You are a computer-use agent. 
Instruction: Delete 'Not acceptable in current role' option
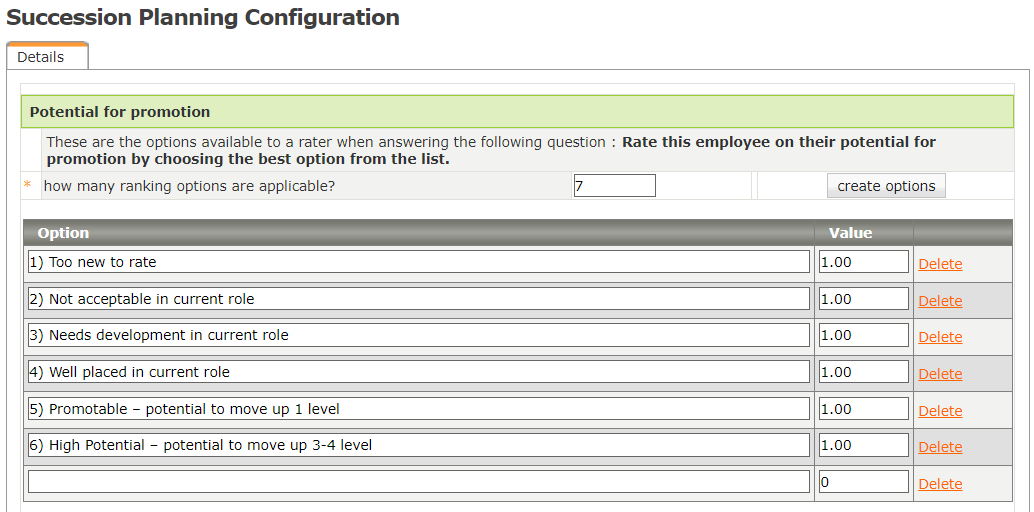pyautogui.click(x=940, y=301)
